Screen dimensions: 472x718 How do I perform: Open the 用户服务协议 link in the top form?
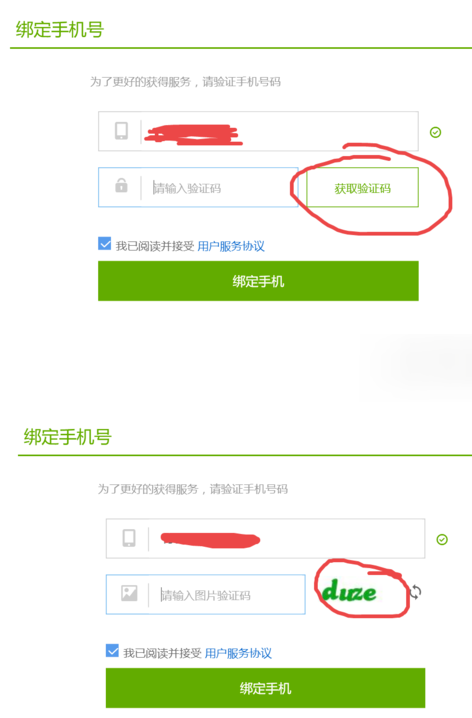pos(231,246)
